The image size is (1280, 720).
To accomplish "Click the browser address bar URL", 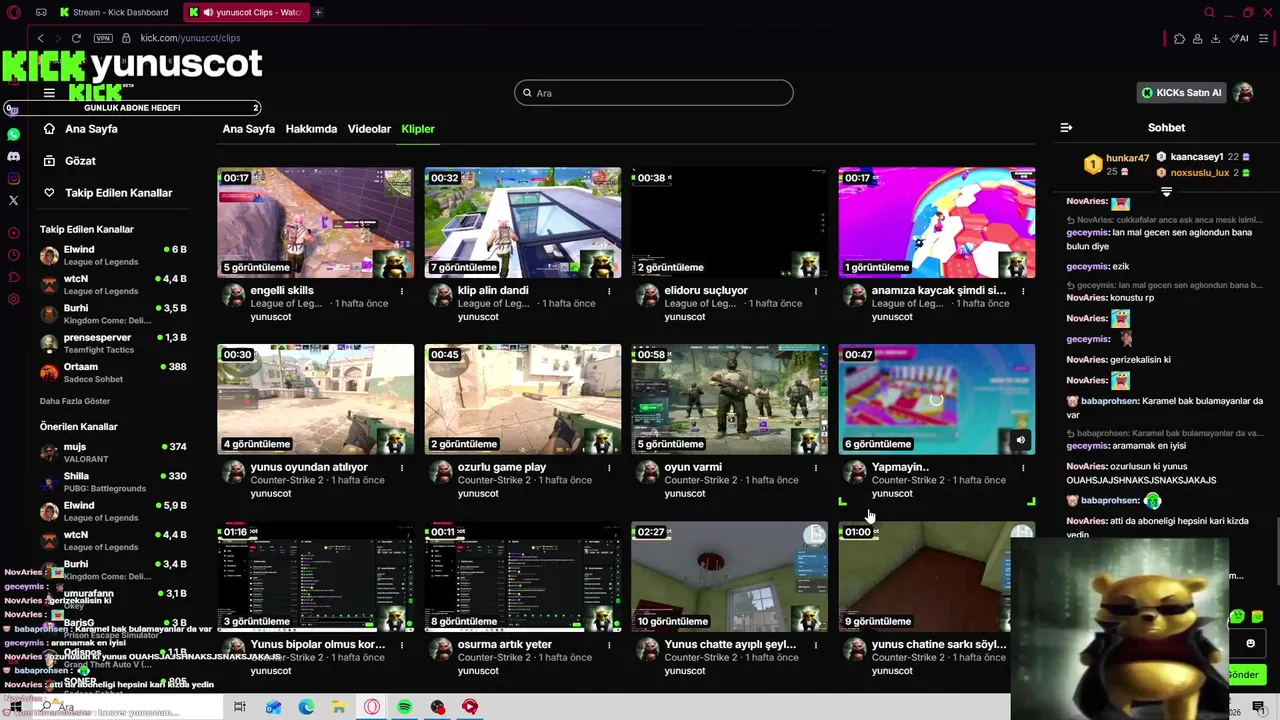I will pyautogui.click(x=190, y=38).
